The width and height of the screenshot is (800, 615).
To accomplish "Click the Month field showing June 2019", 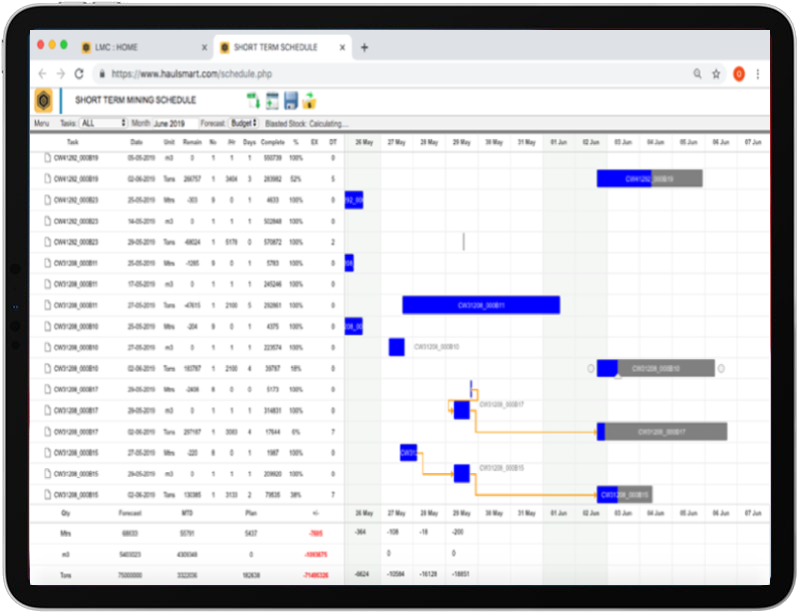I will point(174,124).
